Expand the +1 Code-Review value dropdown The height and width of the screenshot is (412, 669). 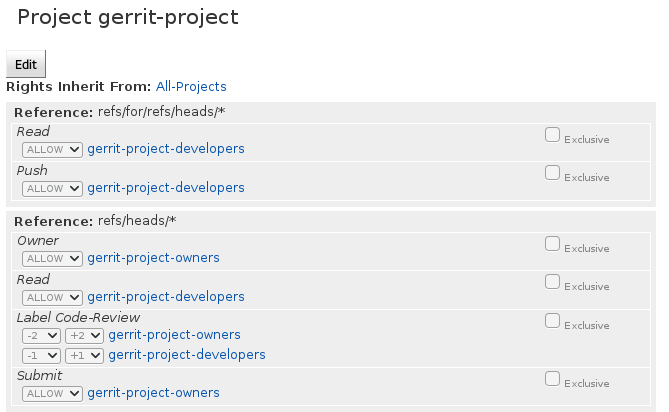pos(84,355)
